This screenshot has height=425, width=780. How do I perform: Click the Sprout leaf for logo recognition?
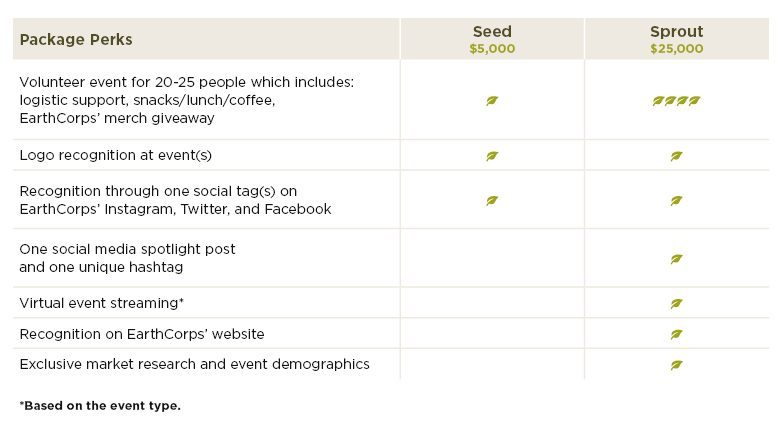[676, 156]
